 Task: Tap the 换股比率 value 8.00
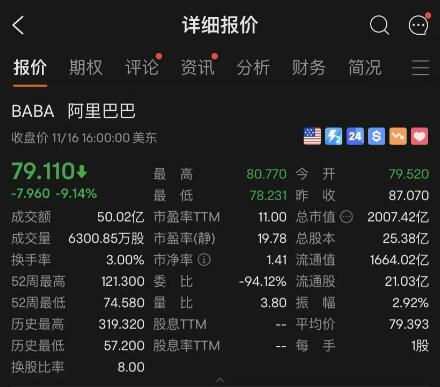click(x=131, y=367)
